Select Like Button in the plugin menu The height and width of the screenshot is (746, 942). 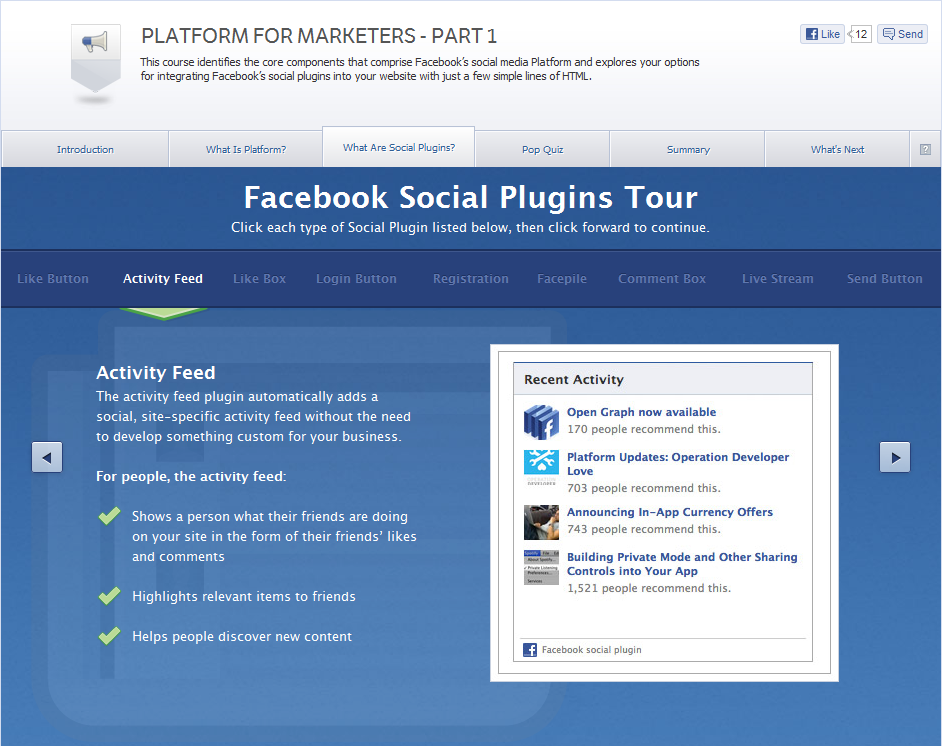53,279
